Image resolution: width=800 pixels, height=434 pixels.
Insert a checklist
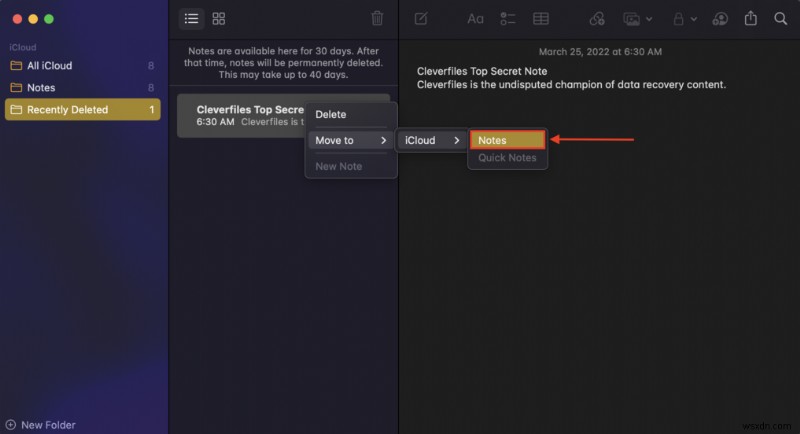pos(508,18)
